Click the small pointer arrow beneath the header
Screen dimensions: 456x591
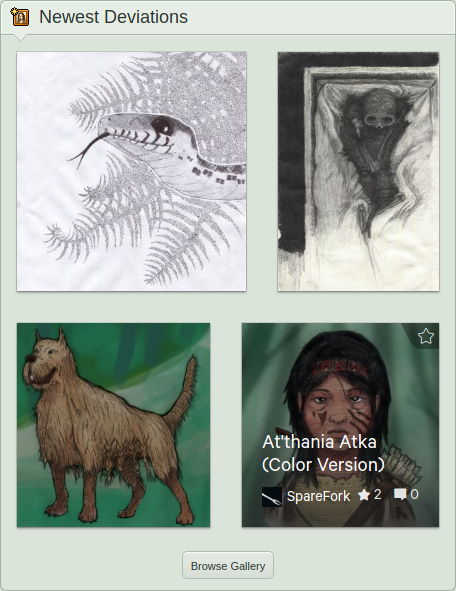[x=21, y=38]
